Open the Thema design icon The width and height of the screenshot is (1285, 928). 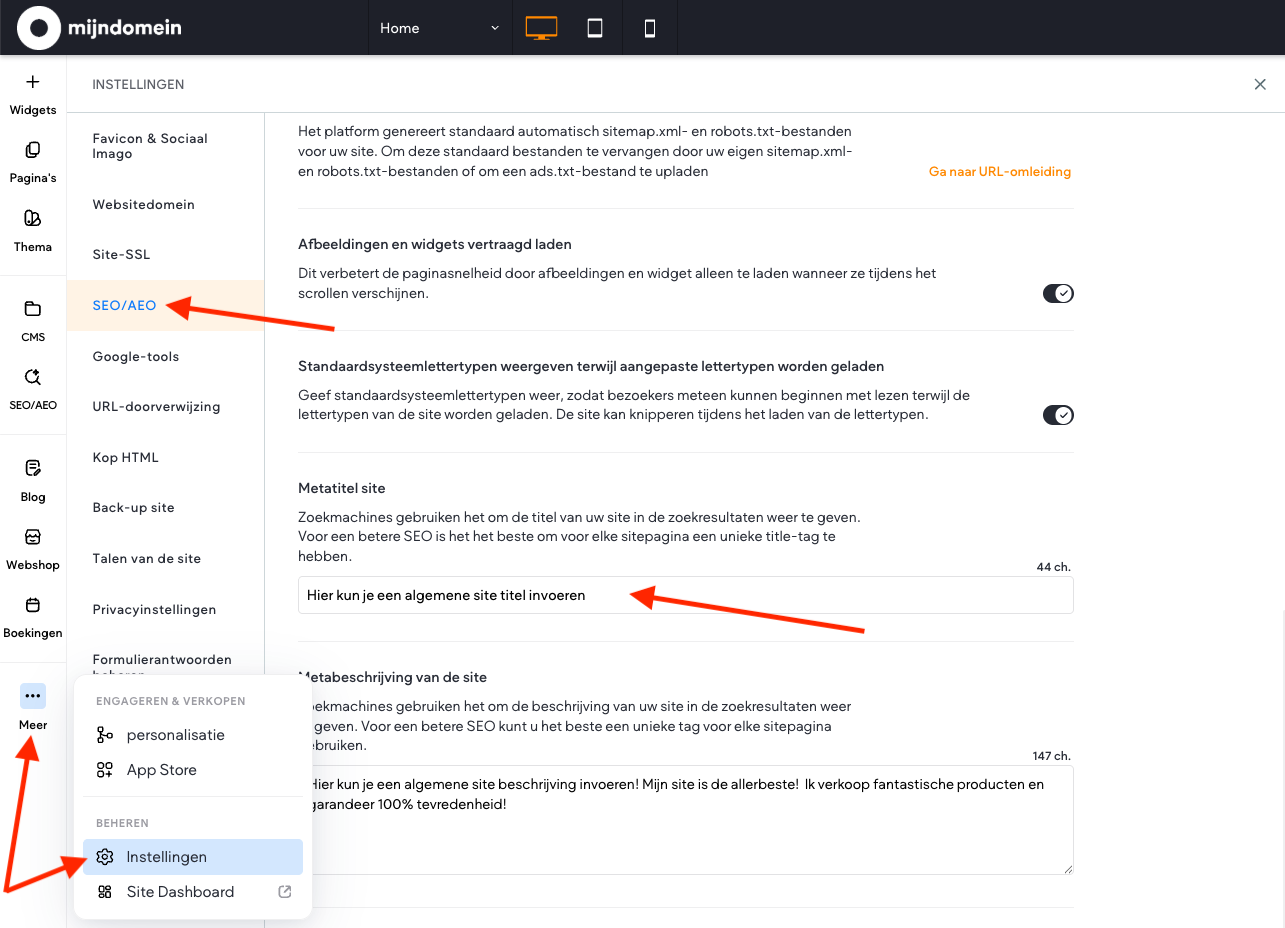pyautogui.click(x=33, y=219)
